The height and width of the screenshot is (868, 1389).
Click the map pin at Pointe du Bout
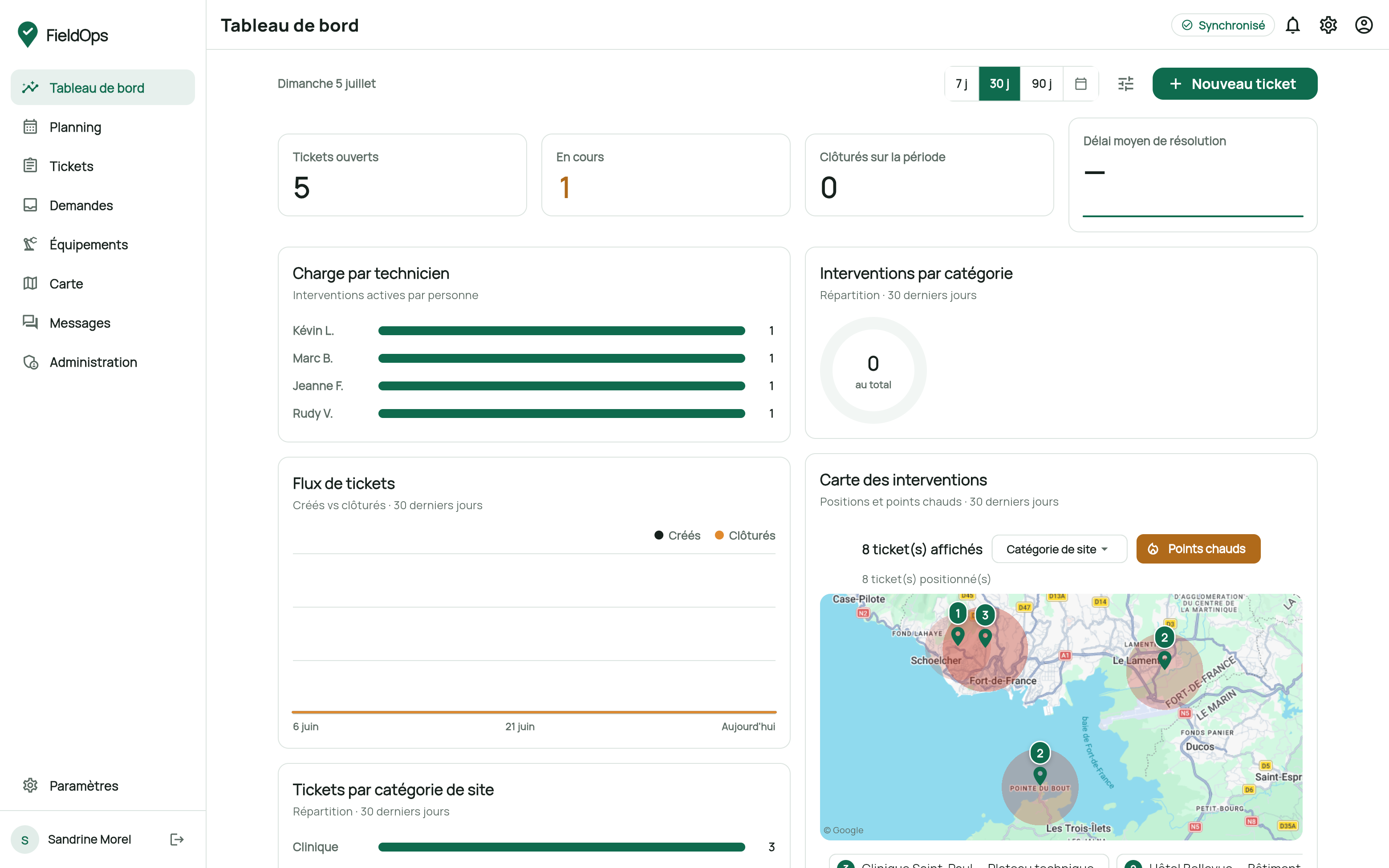coord(1040,776)
